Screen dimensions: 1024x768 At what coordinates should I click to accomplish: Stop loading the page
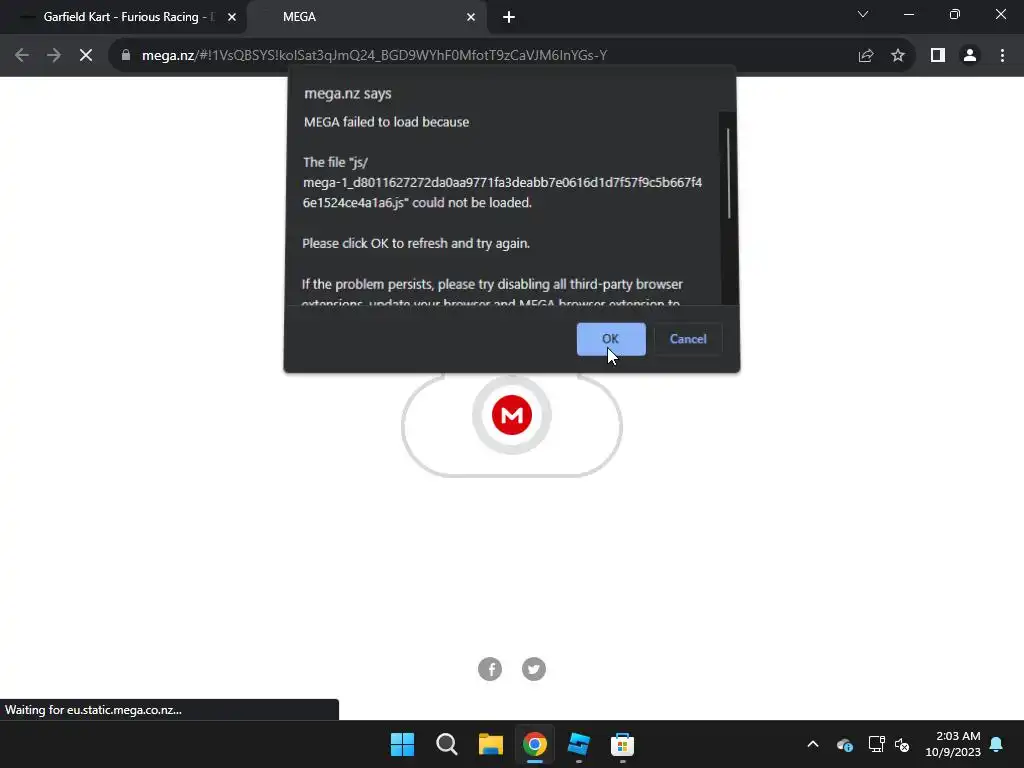86,56
